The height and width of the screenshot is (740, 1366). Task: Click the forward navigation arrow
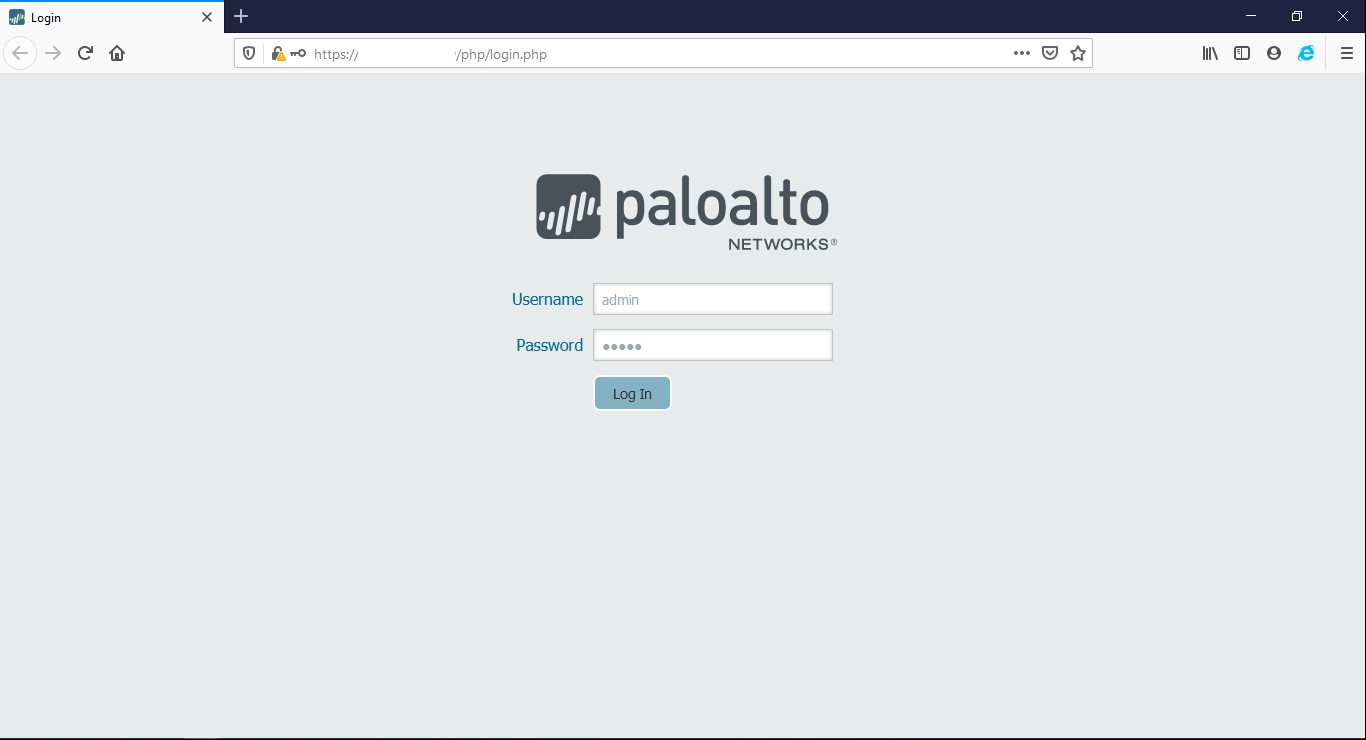click(x=53, y=53)
